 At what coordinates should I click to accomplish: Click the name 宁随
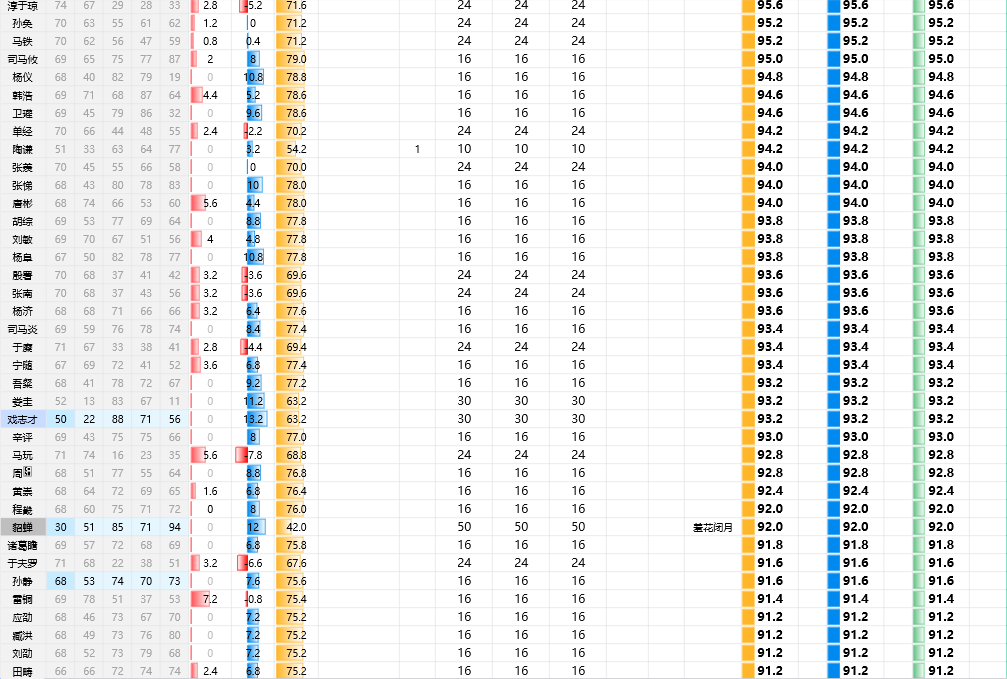[x=22, y=366]
